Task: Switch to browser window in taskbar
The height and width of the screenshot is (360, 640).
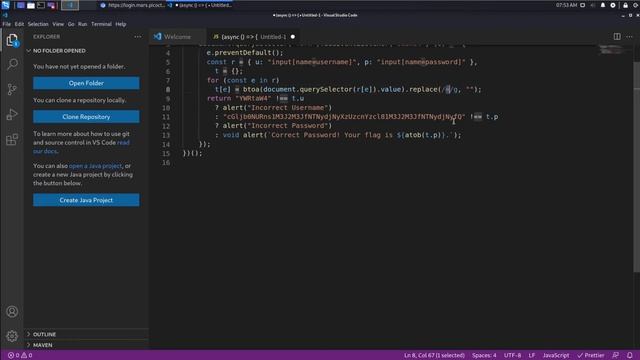Action: (x=133, y=5)
